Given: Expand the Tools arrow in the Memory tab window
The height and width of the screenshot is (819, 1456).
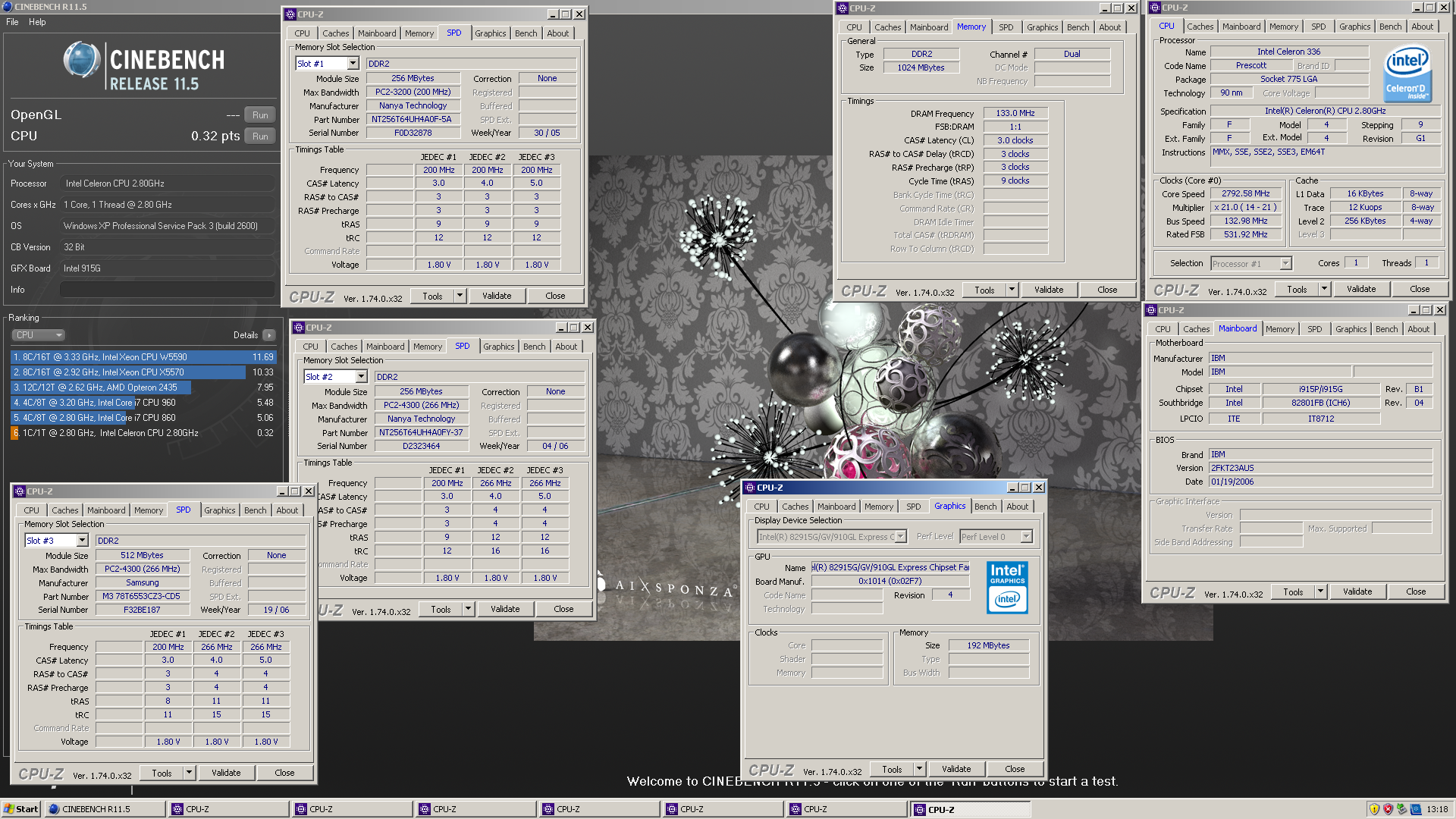Looking at the screenshot, I should click(1012, 290).
